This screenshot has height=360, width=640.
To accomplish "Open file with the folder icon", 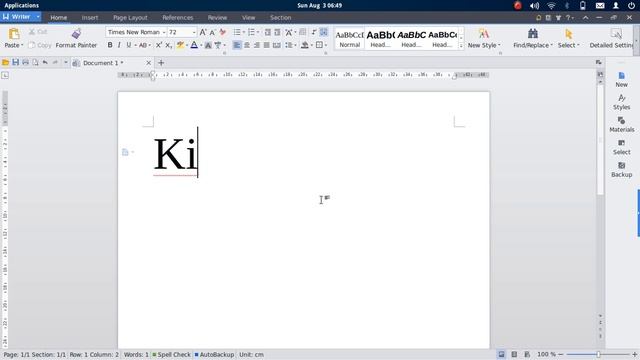I will (x=6, y=62).
